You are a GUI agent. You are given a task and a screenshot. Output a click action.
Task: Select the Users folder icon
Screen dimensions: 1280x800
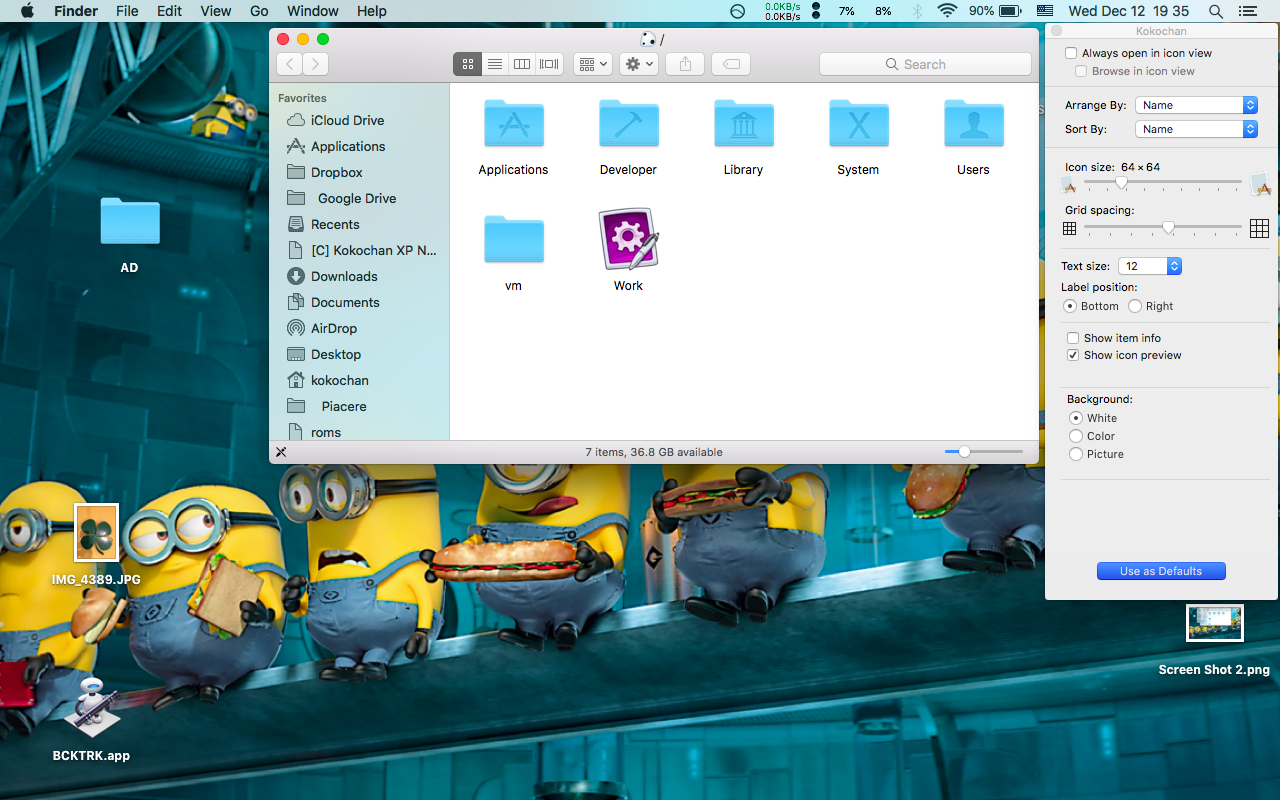973,123
